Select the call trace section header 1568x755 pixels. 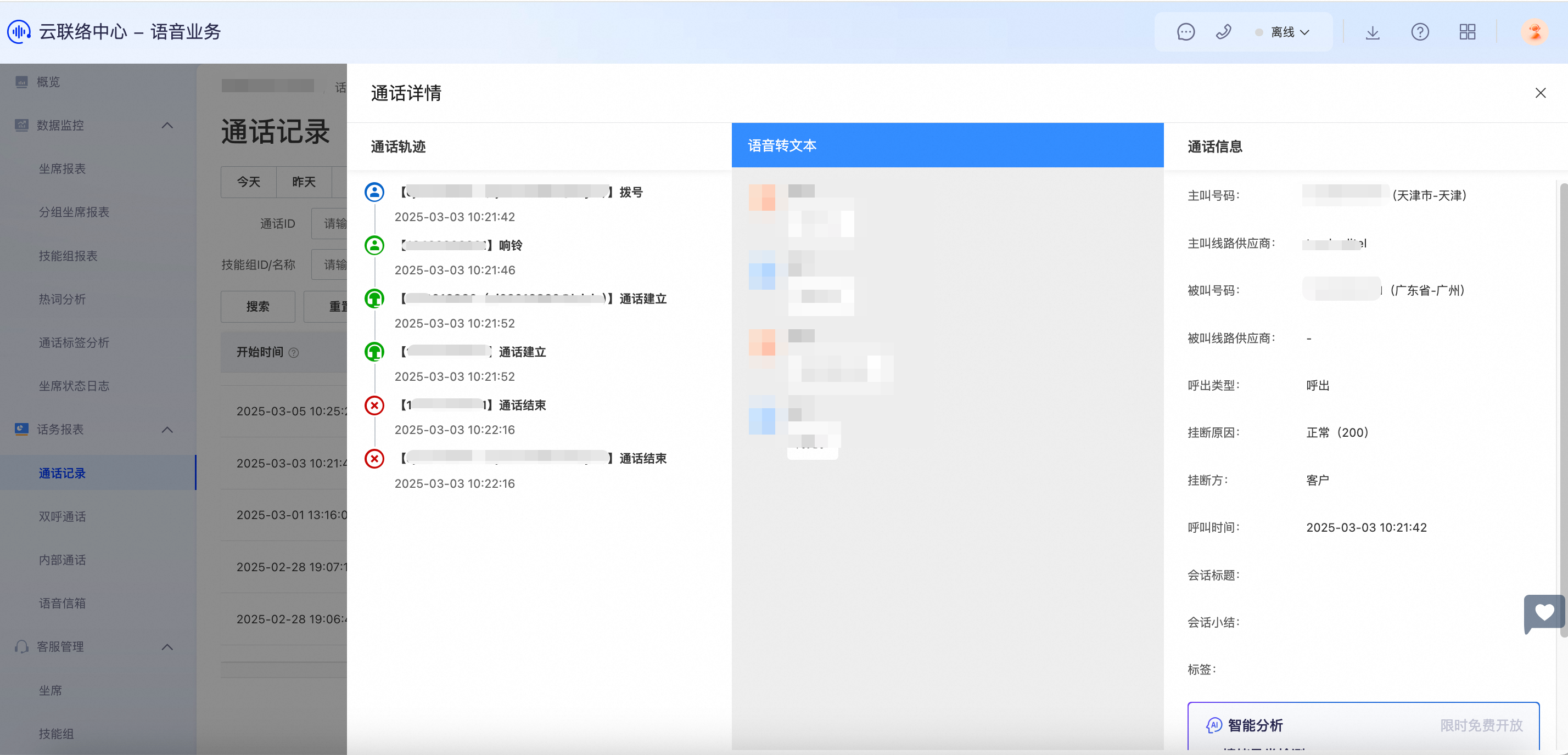point(398,147)
